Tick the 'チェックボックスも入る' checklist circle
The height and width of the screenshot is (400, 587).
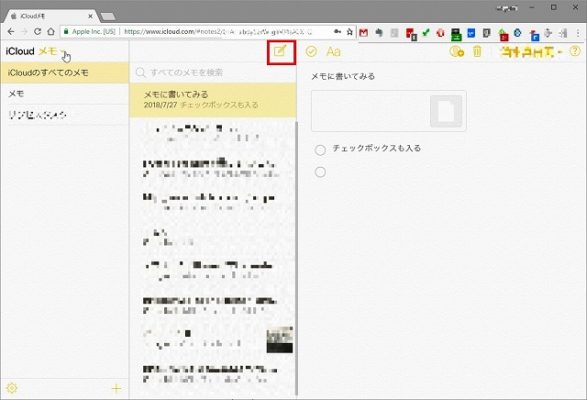point(320,150)
